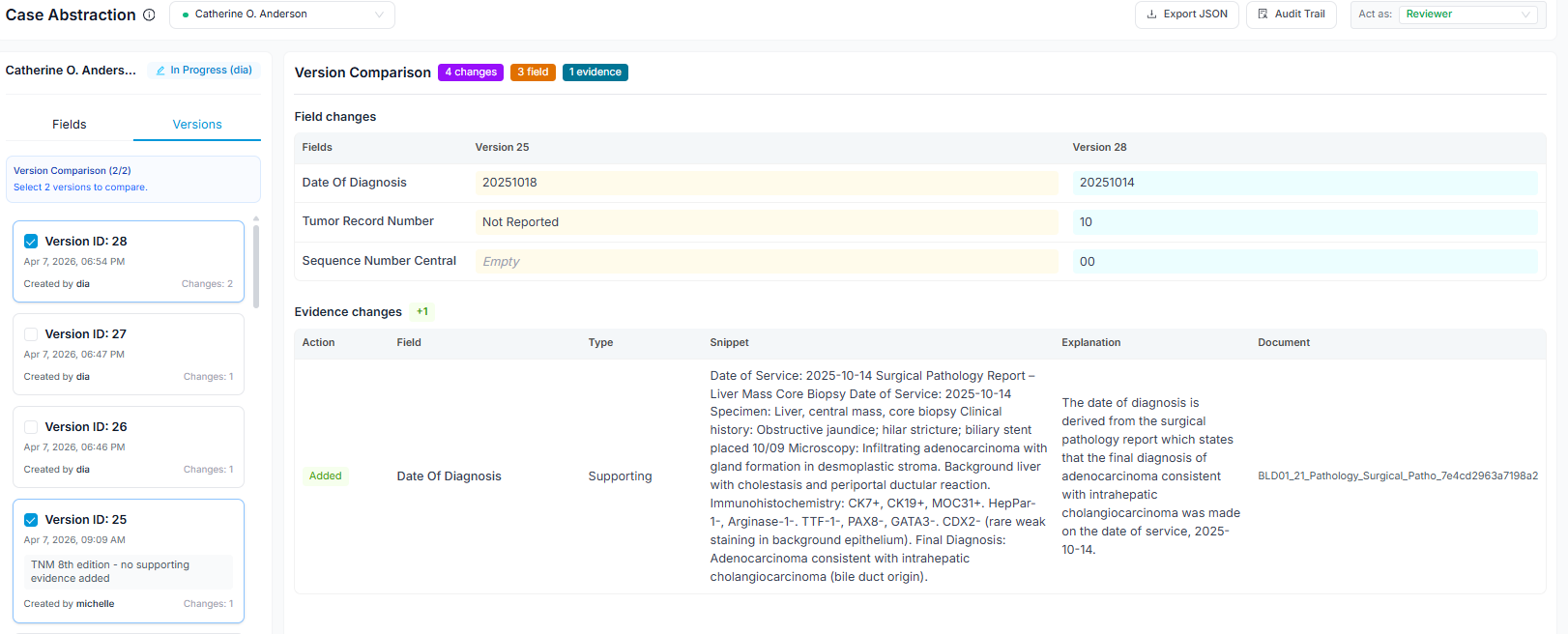Click the +1 evidence changes indicator

422,312
